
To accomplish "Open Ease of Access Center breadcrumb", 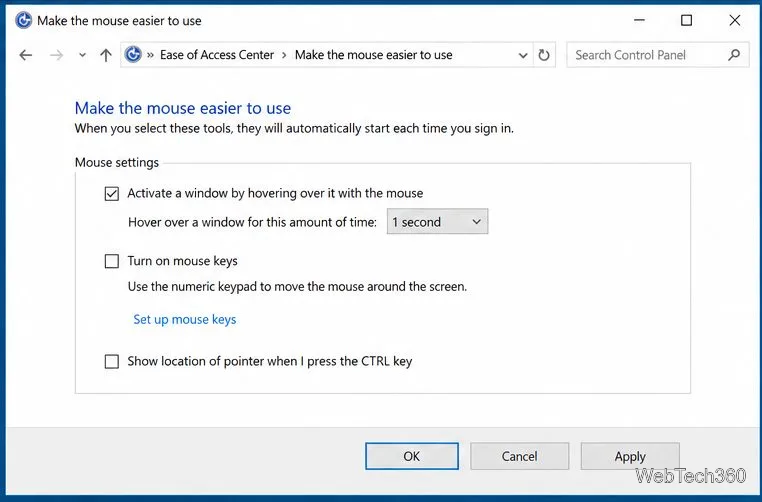I will click(217, 55).
